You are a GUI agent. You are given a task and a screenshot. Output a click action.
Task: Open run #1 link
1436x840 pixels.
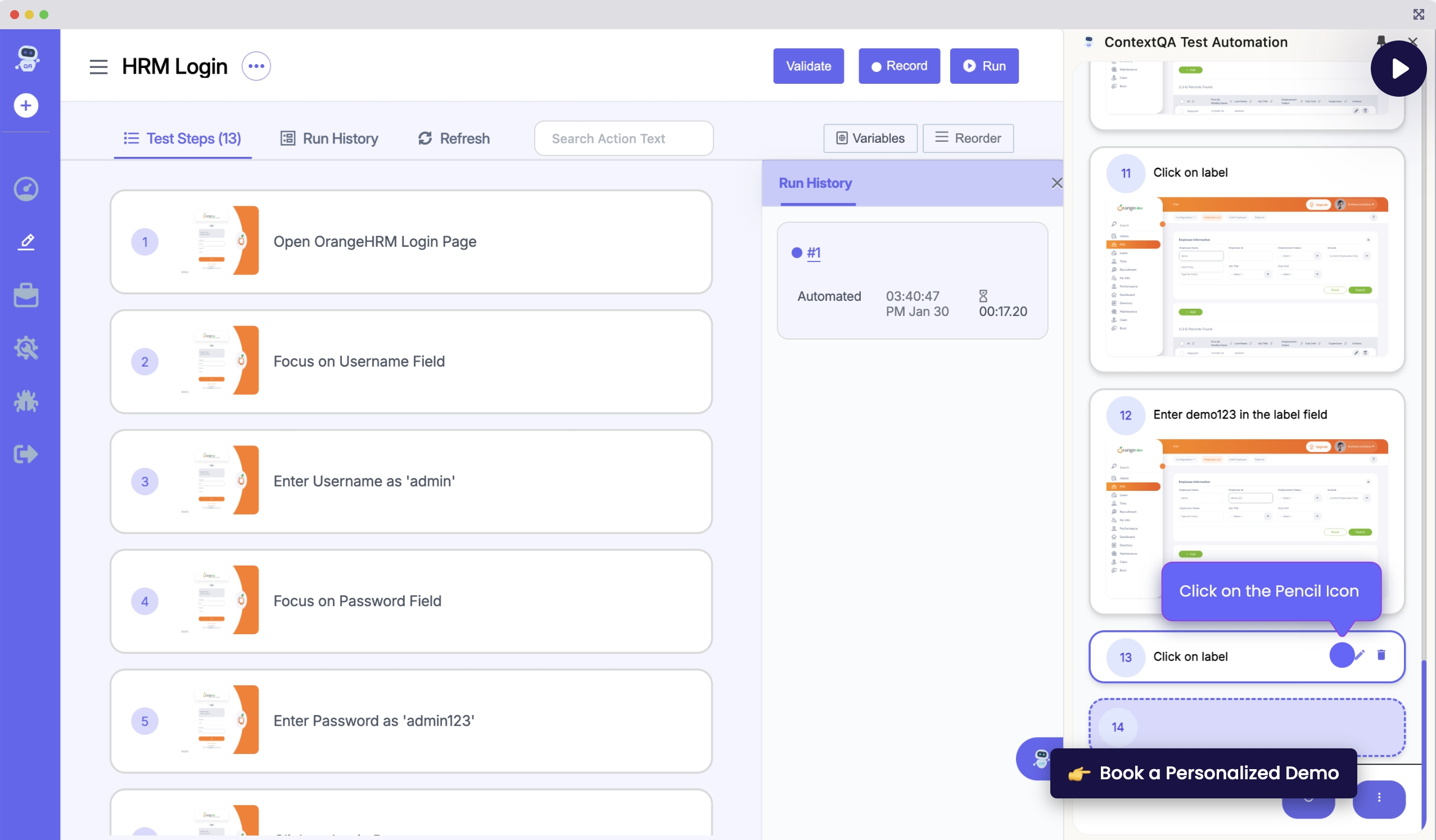point(813,252)
